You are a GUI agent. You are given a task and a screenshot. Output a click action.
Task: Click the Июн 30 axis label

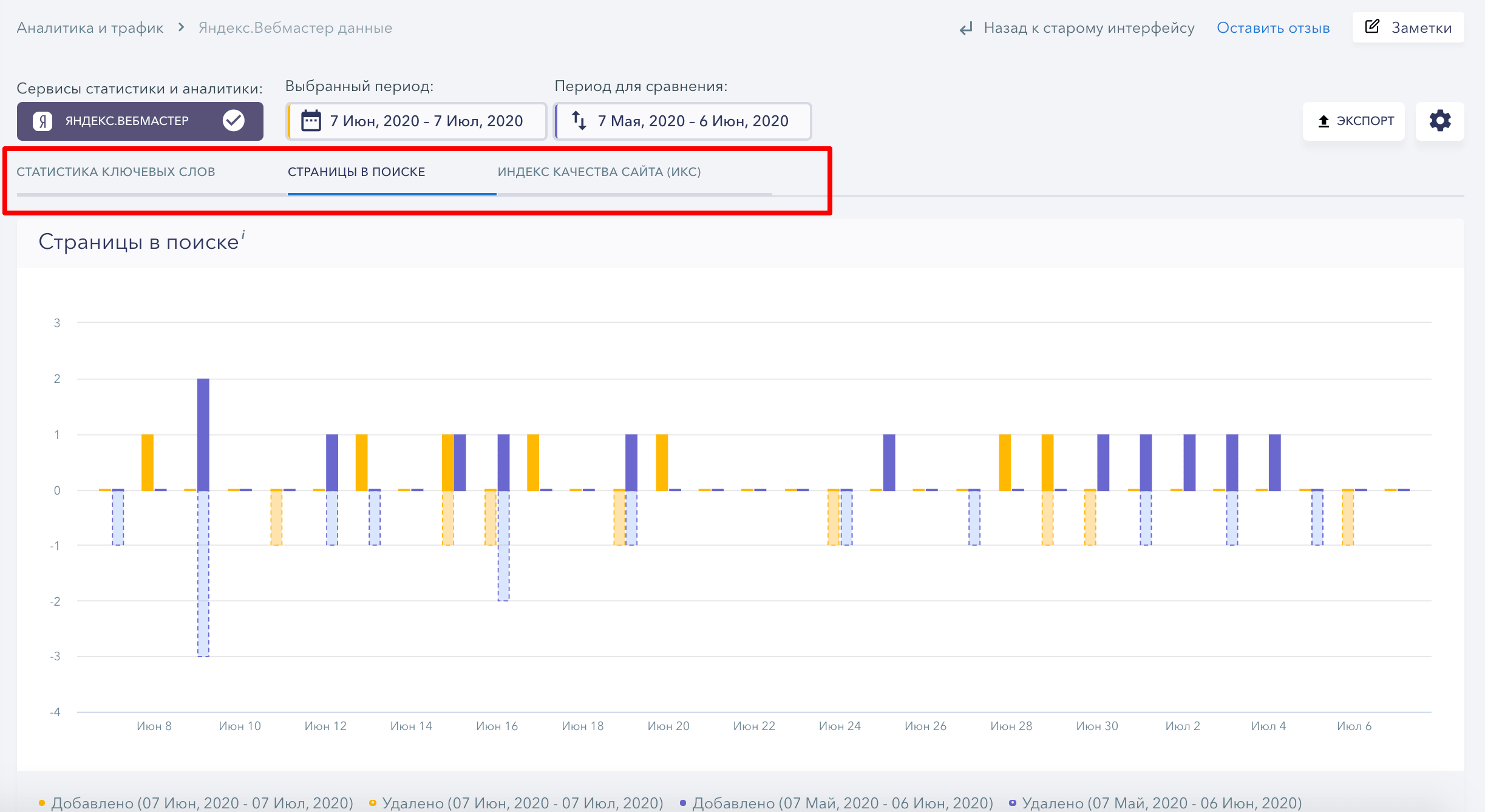[x=1097, y=726]
